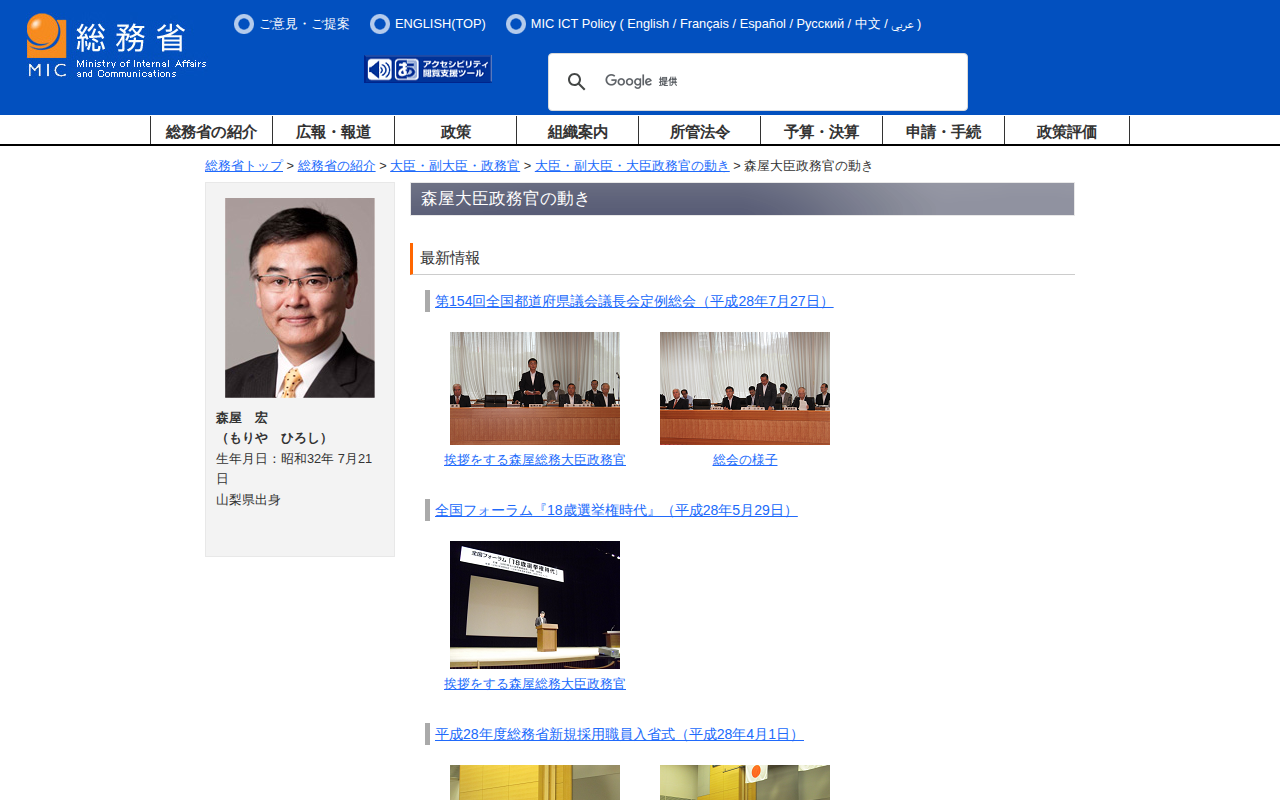
Task: Open the 組織案内 menu
Action: [x=577, y=131]
